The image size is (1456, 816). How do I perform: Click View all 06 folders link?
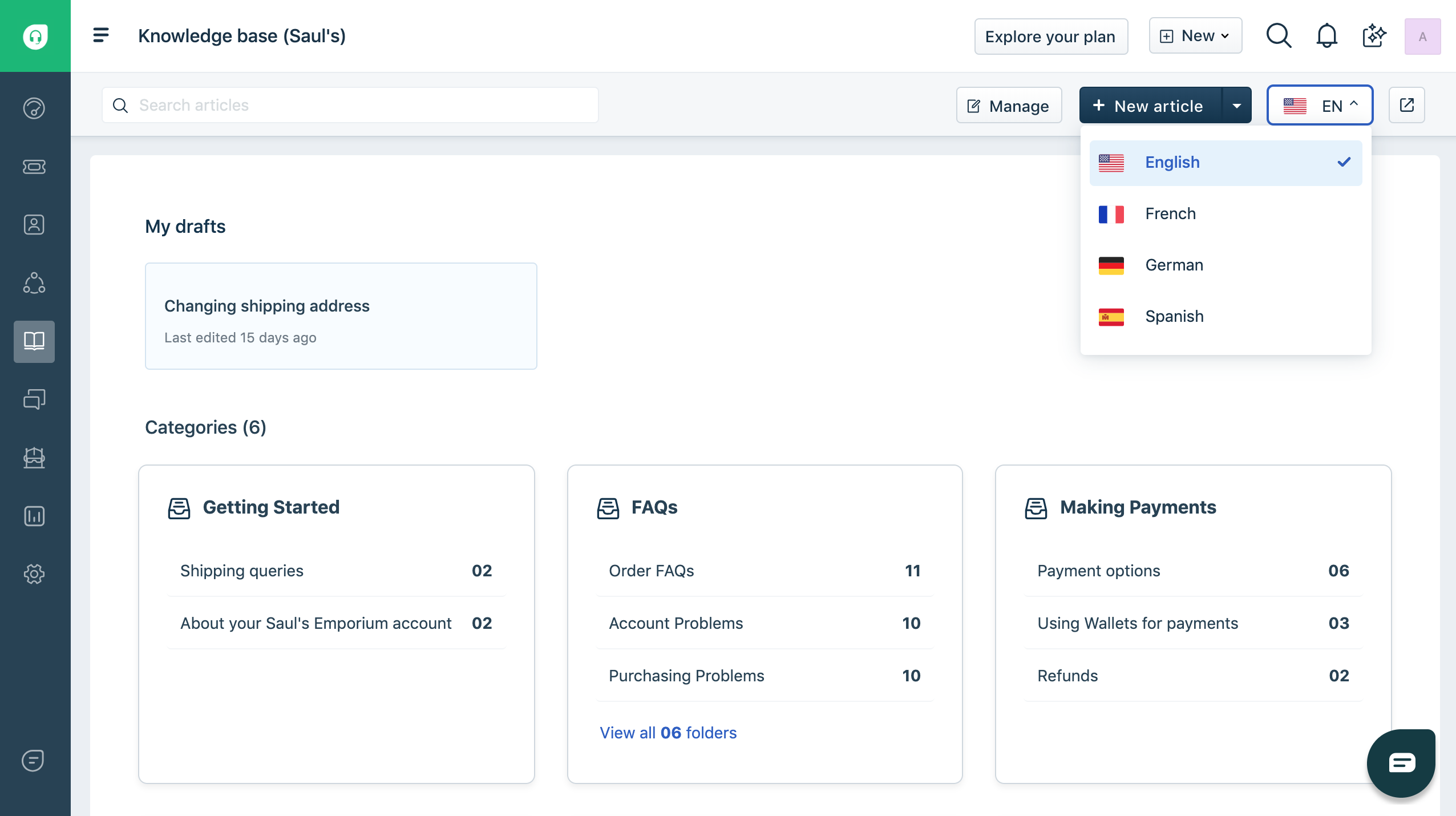pyautogui.click(x=668, y=733)
